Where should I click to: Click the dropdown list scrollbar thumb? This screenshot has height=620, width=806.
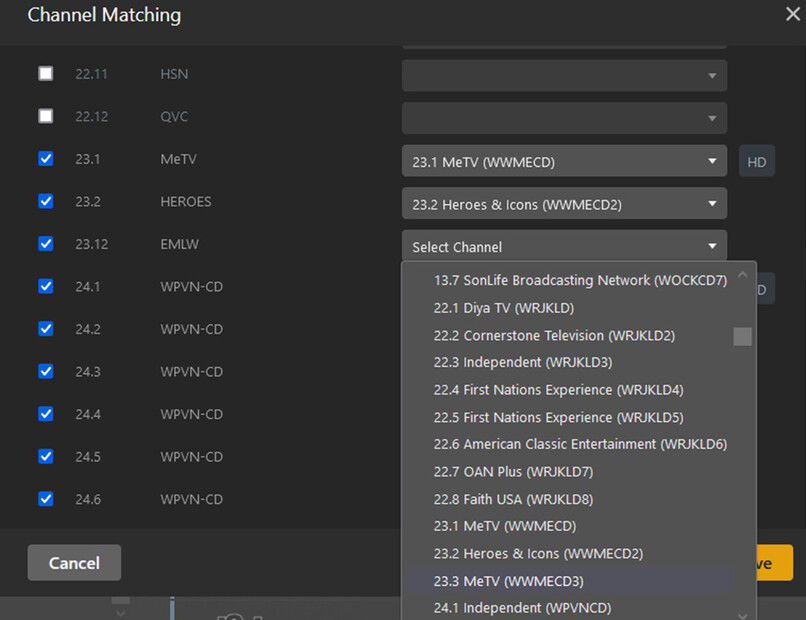coord(742,337)
